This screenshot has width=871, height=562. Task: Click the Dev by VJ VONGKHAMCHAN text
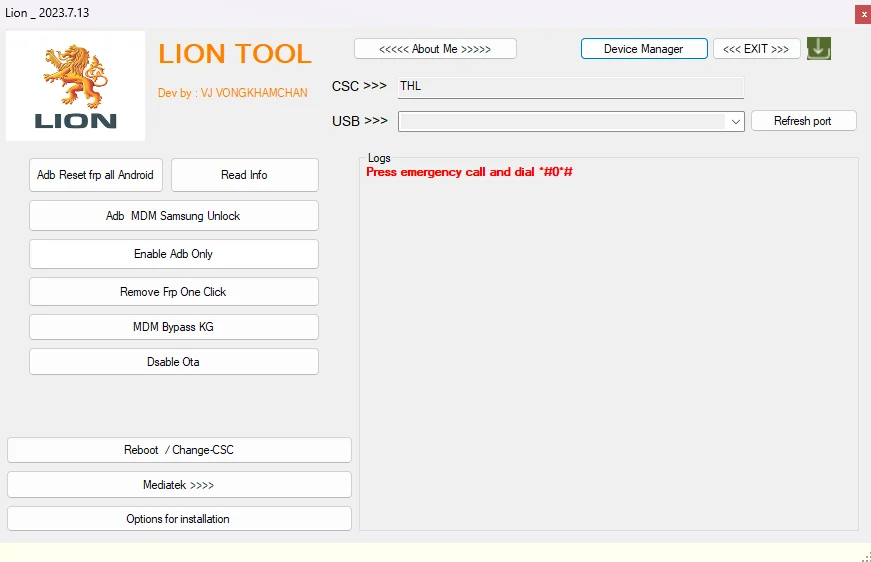(232, 93)
